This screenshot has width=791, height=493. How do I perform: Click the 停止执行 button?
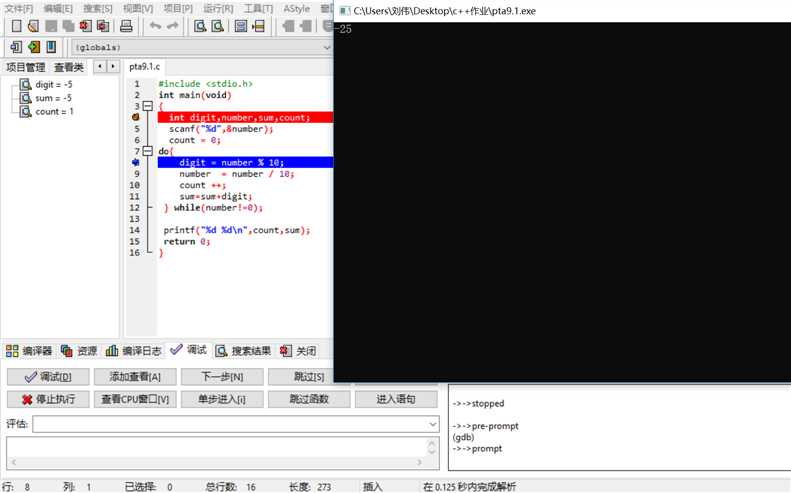point(48,399)
